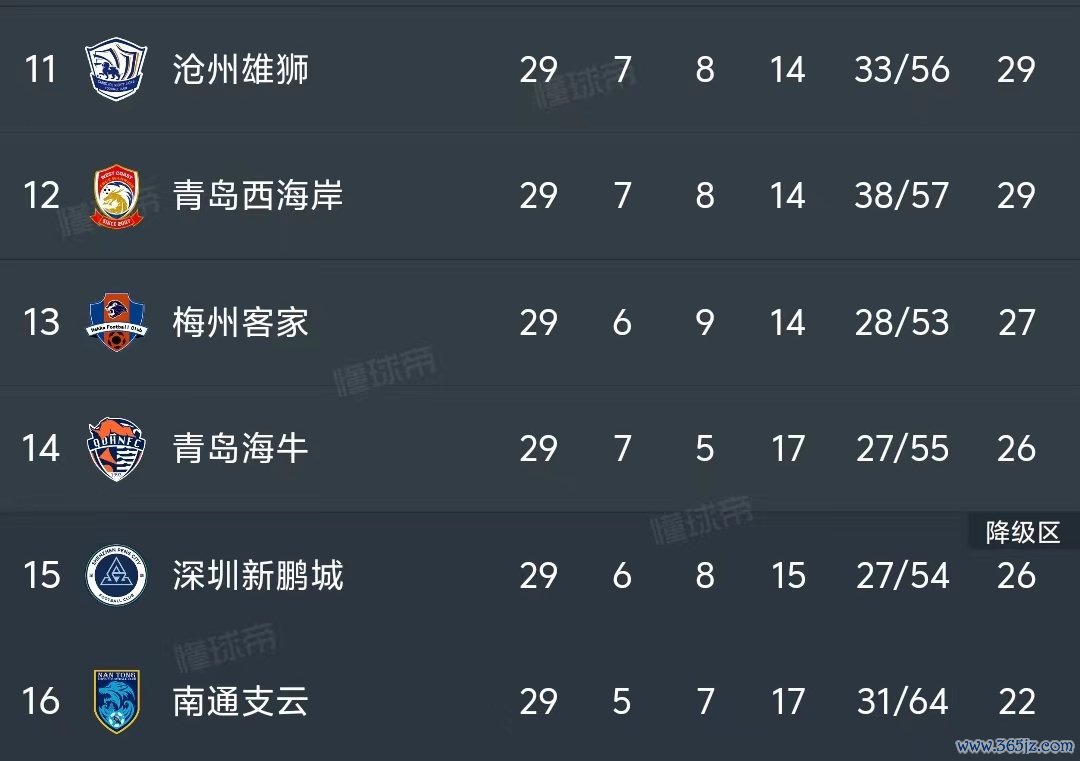Click the Qingdao Hainiu (青岛海牛) team logo
The height and width of the screenshot is (761, 1080).
(x=116, y=448)
